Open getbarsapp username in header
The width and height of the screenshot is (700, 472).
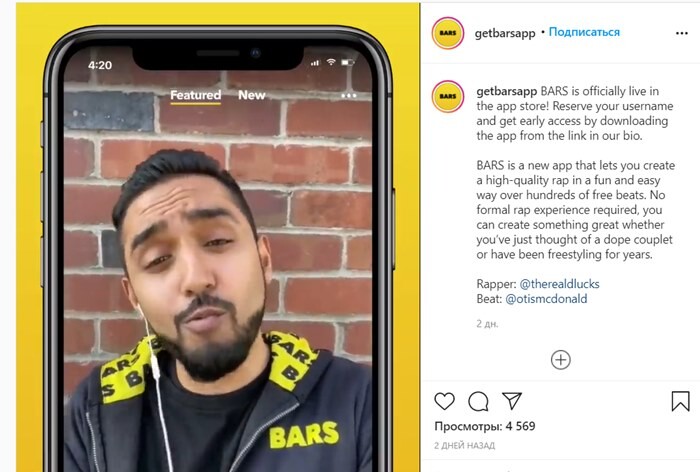pyautogui.click(x=504, y=33)
